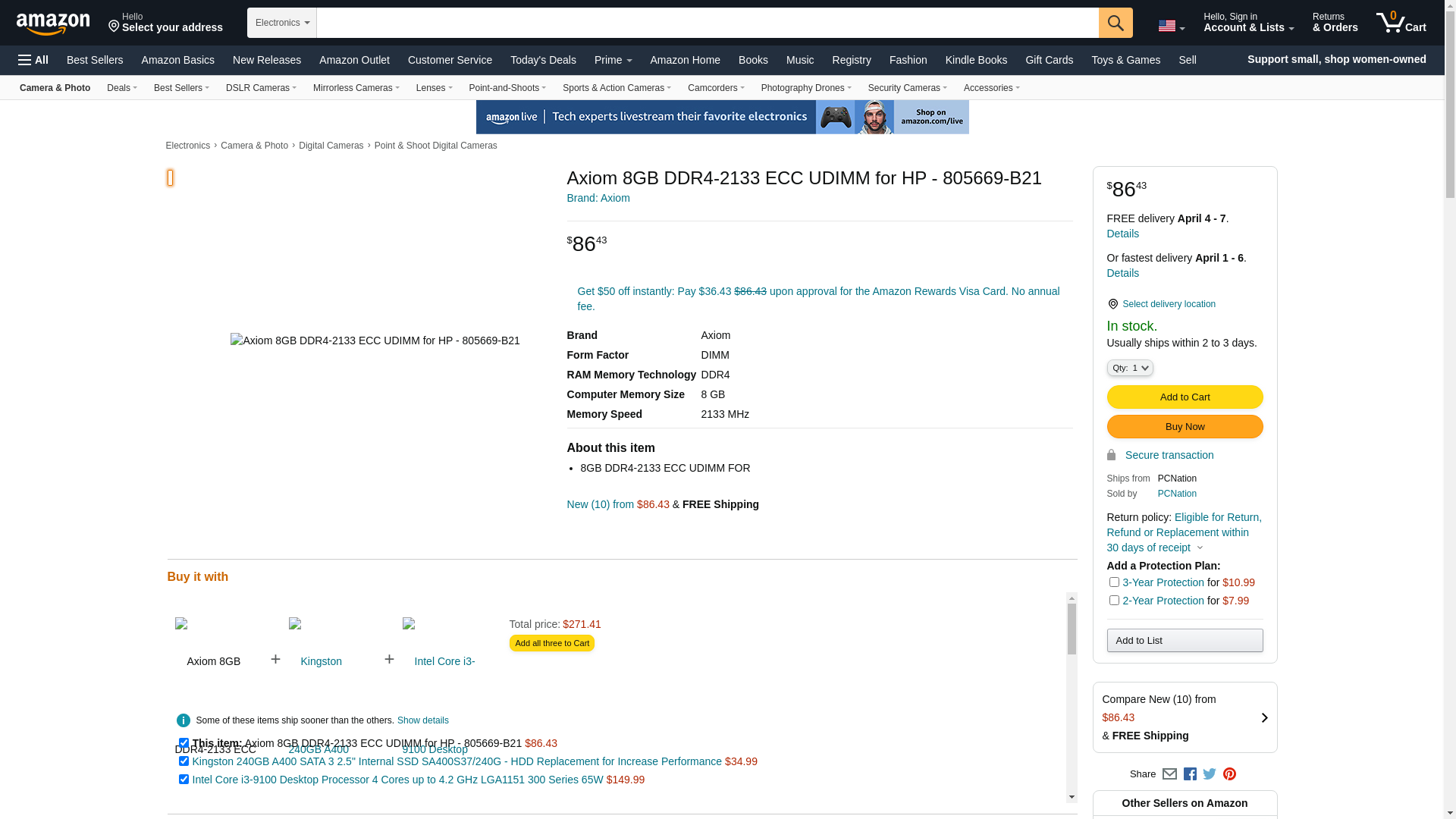Click the Add to Cart button

(1184, 397)
